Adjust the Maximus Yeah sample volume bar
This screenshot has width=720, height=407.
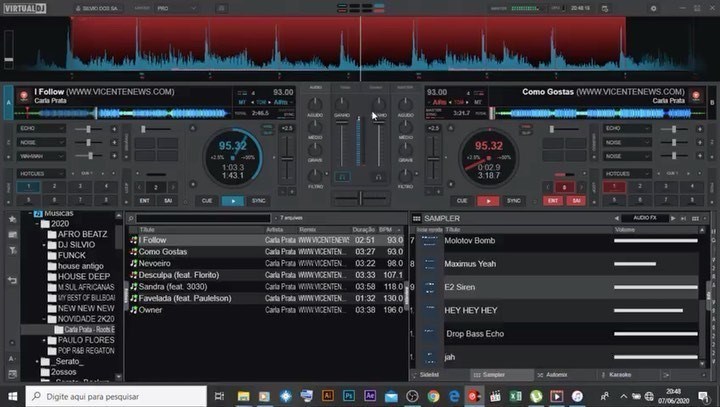(x=655, y=264)
